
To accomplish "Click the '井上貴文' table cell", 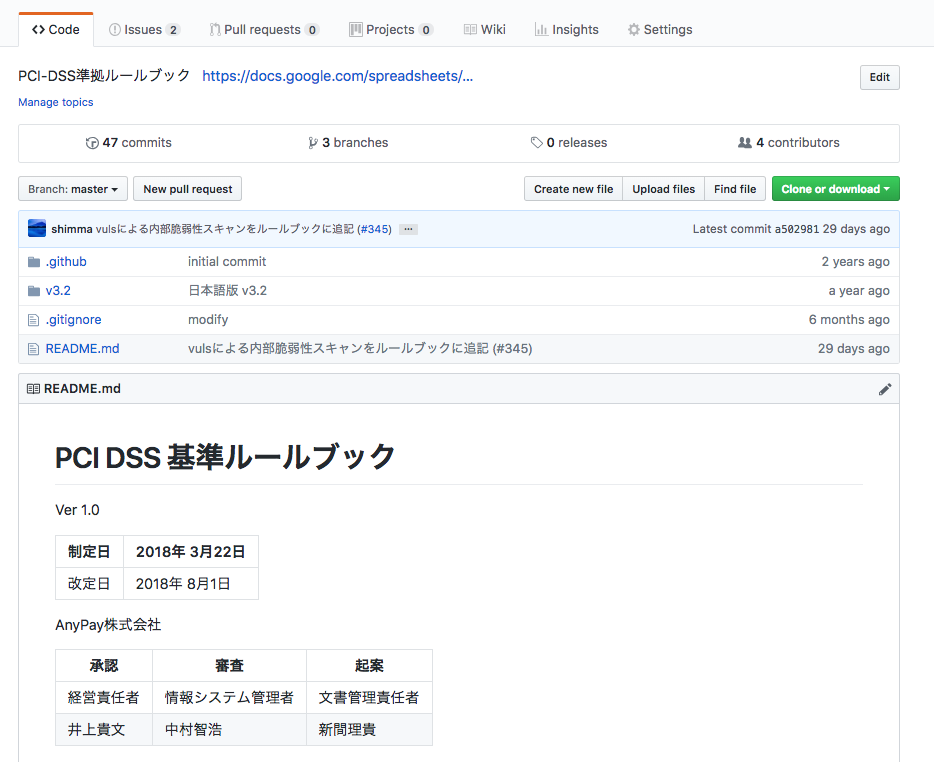I will click(104, 730).
